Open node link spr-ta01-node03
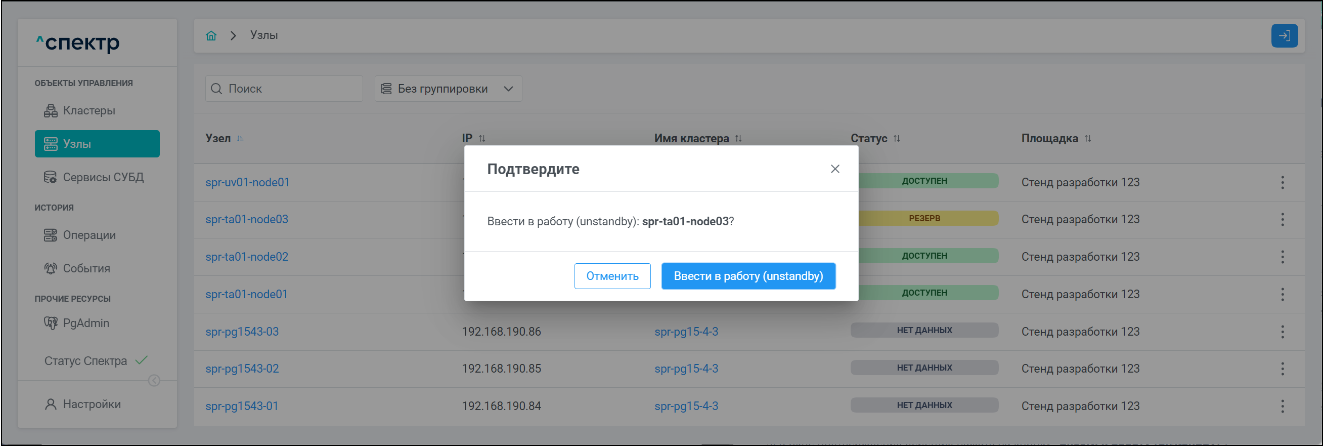 [247, 219]
